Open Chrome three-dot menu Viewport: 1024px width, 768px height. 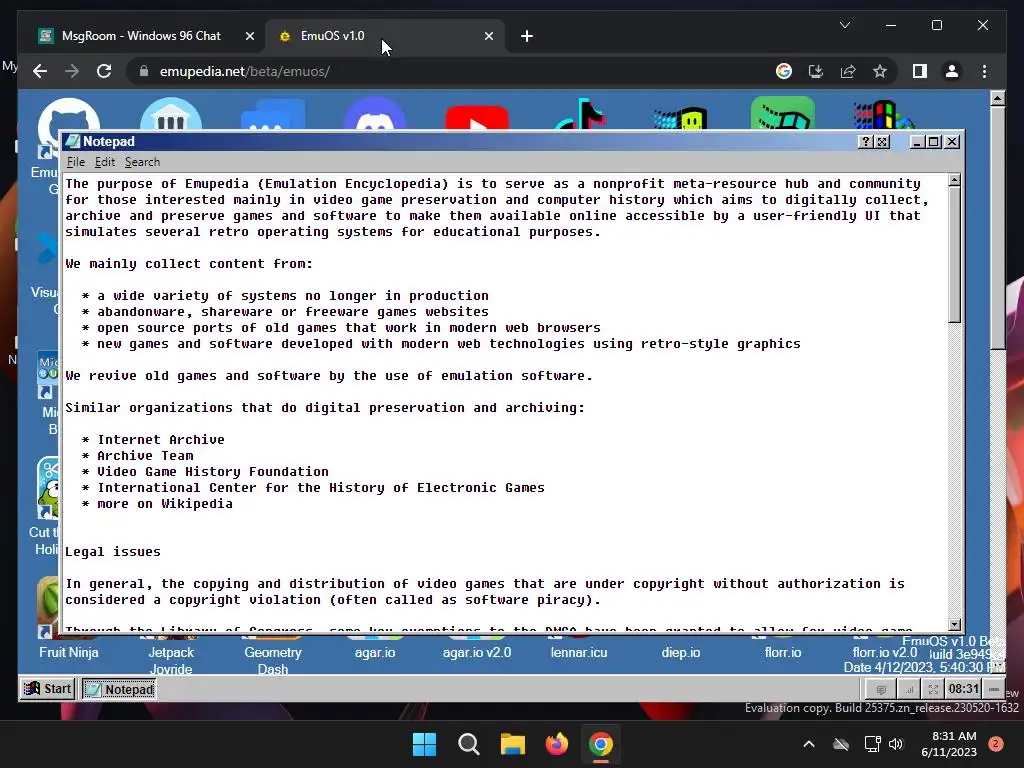click(984, 71)
